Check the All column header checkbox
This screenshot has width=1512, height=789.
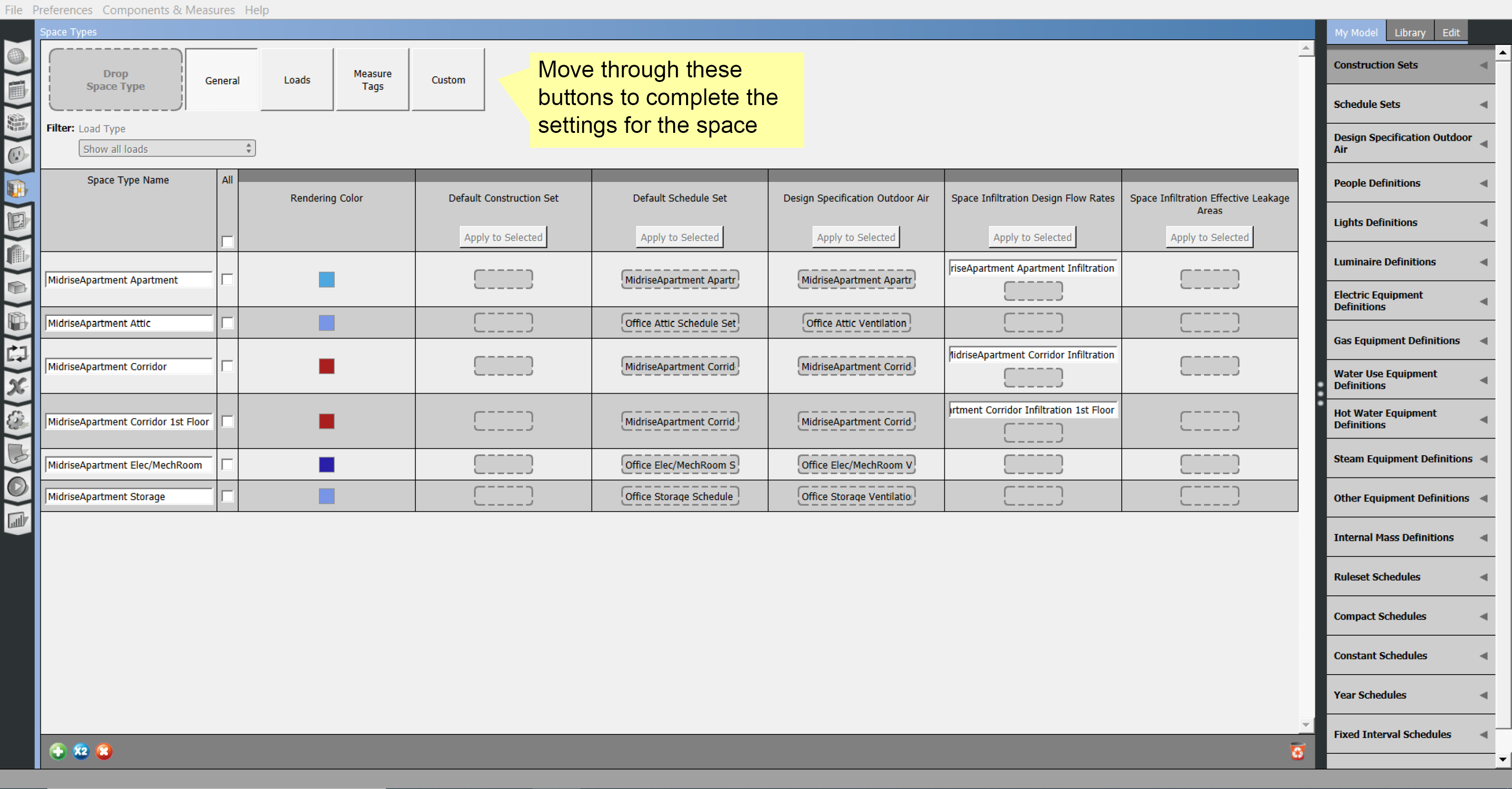[x=227, y=241]
